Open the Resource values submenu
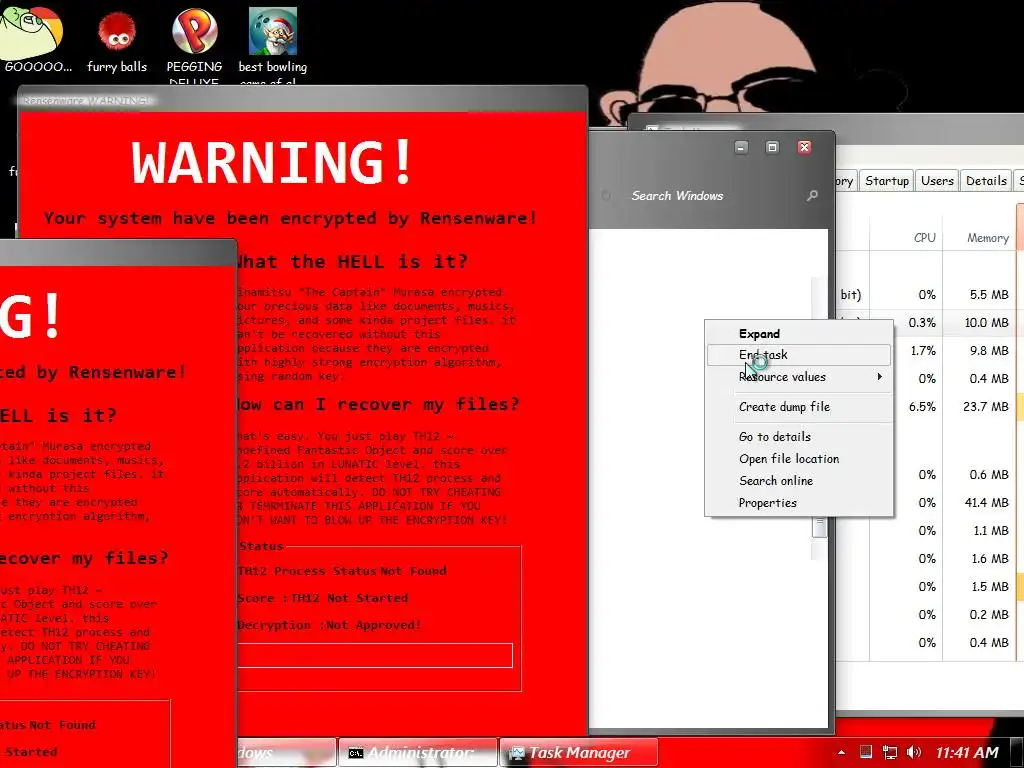The width and height of the screenshot is (1024, 768). (x=799, y=377)
